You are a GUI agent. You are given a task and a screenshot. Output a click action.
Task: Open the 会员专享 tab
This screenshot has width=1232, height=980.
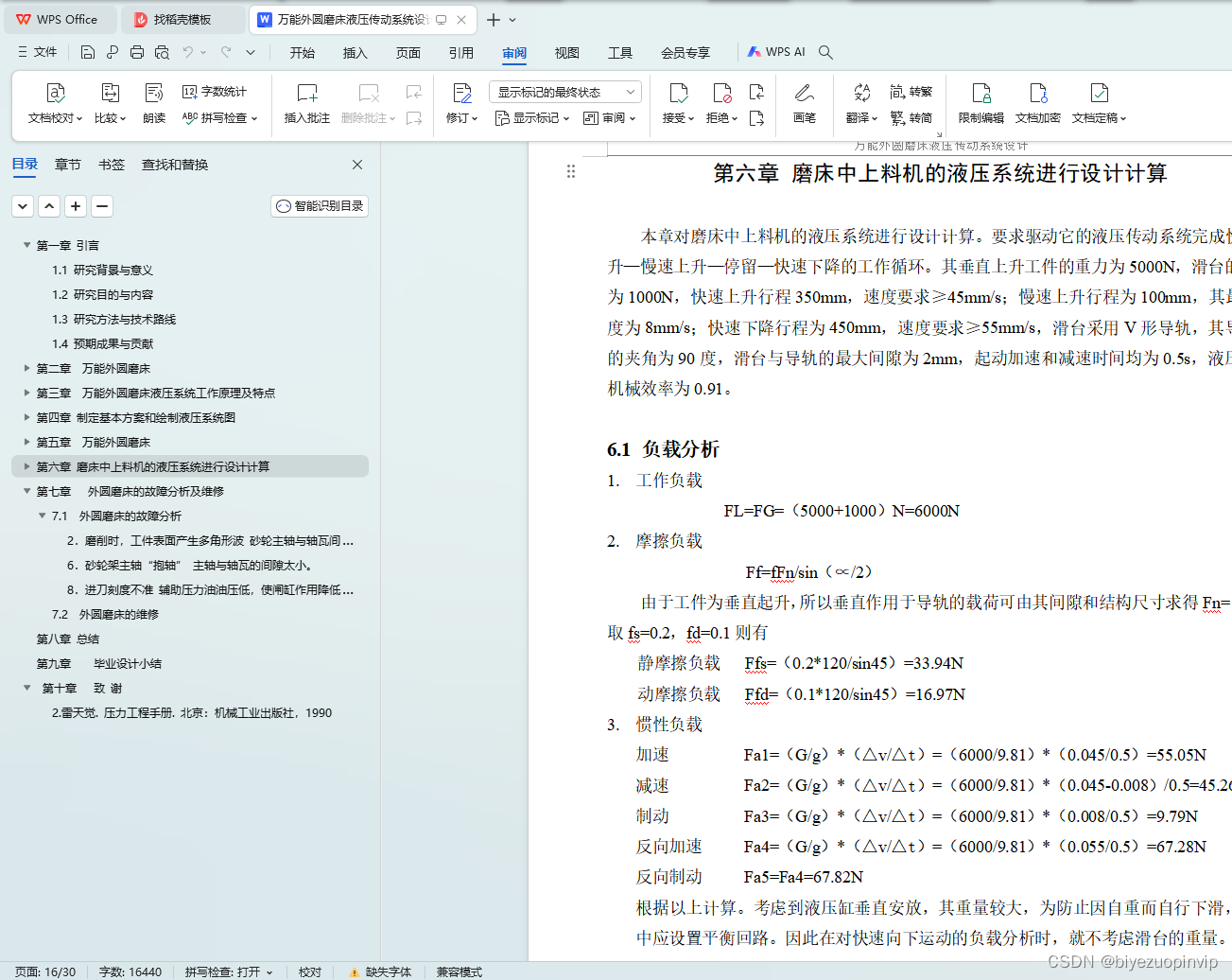click(685, 53)
